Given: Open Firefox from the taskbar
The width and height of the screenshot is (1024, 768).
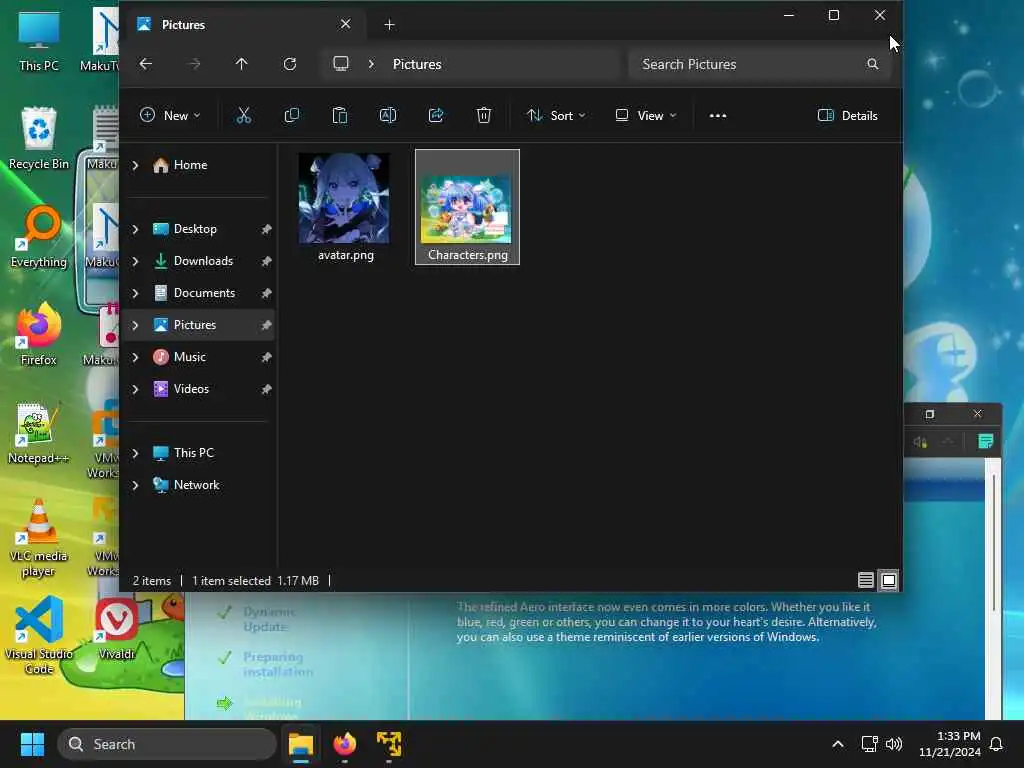Looking at the screenshot, I should click(x=345, y=744).
